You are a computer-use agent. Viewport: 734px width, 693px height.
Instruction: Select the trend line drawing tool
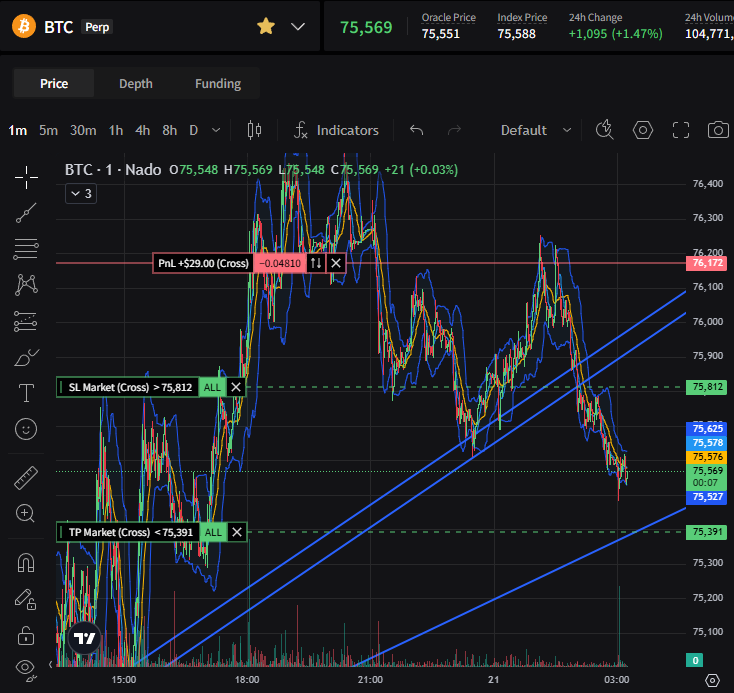26,213
